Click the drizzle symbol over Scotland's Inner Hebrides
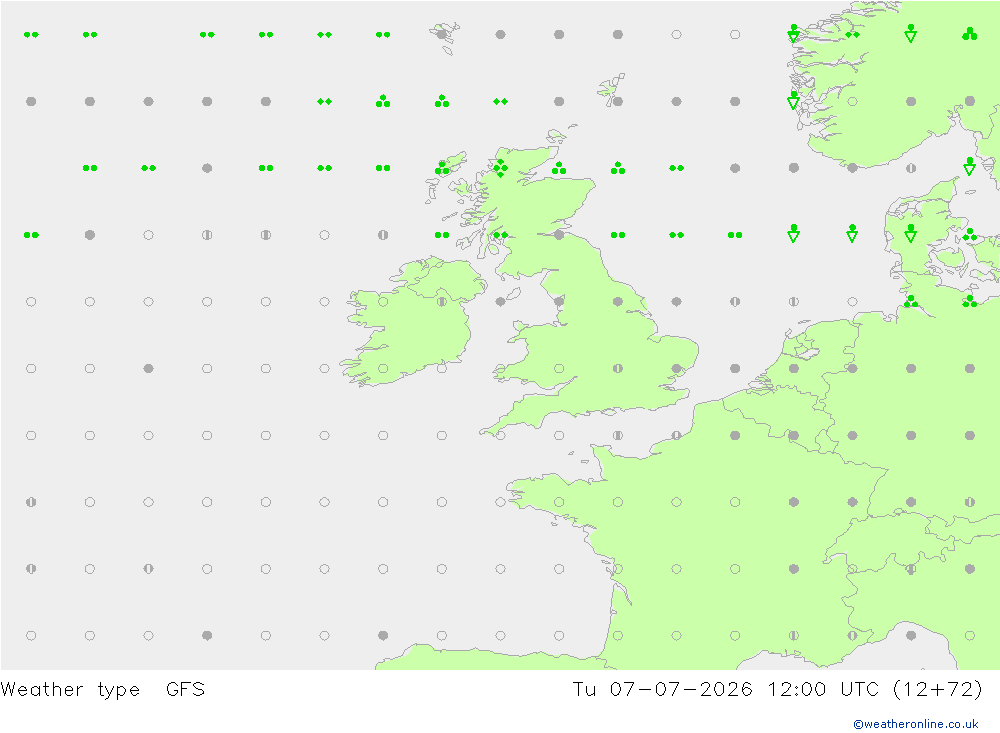The width and height of the screenshot is (1000, 733). pos(501,235)
